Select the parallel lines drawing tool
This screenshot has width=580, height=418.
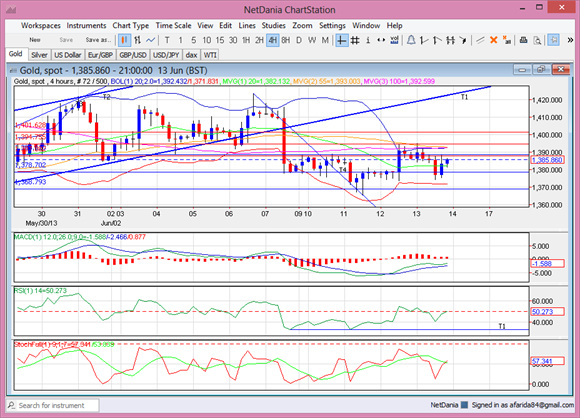(x=480, y=40)
